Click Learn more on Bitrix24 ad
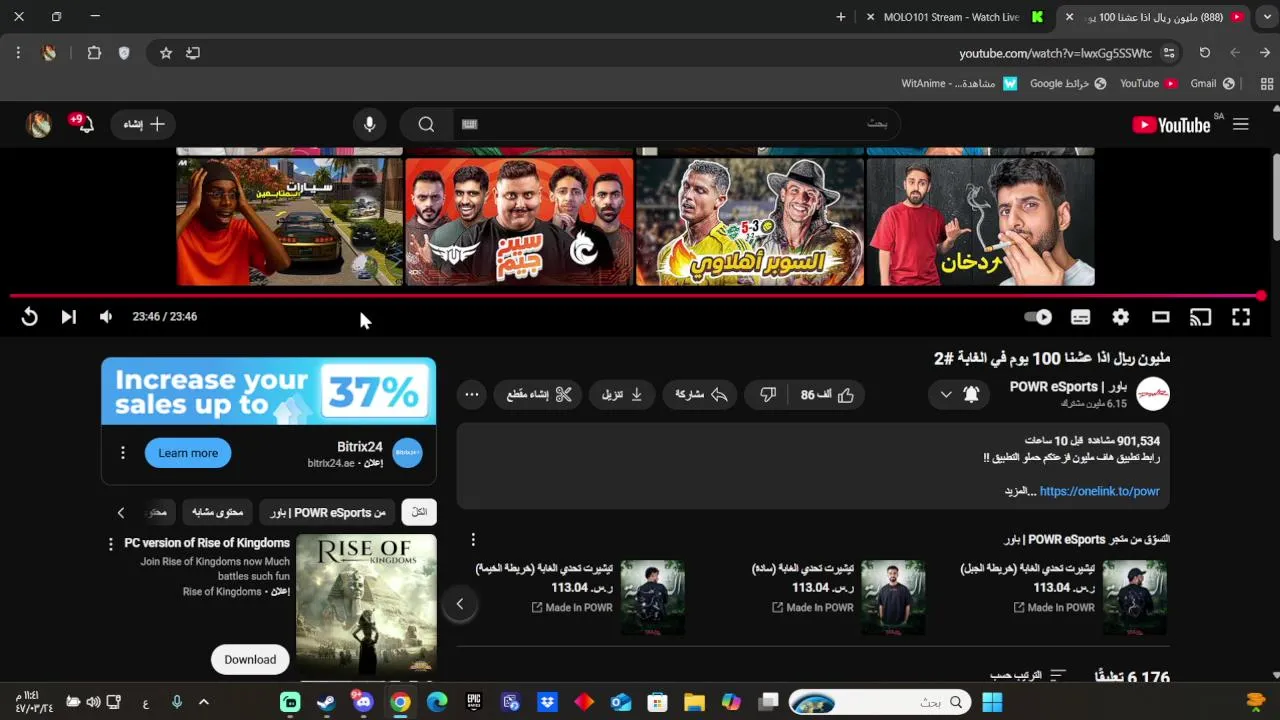1280x720 pixels. (188, 453)
